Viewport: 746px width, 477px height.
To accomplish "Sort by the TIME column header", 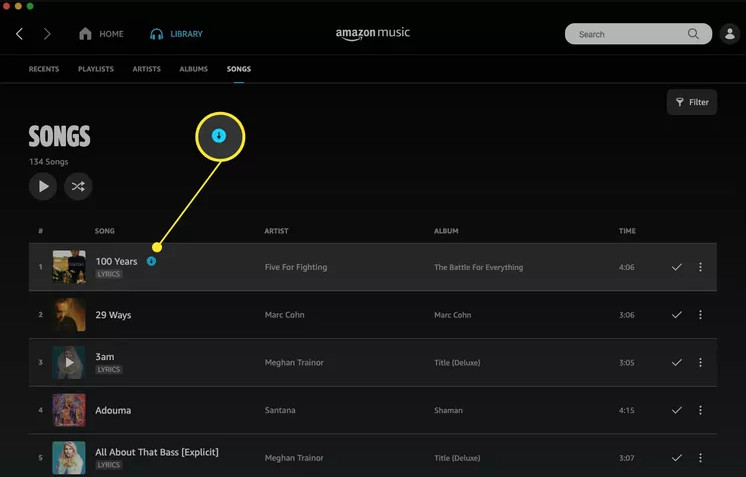I will point(627,231).
